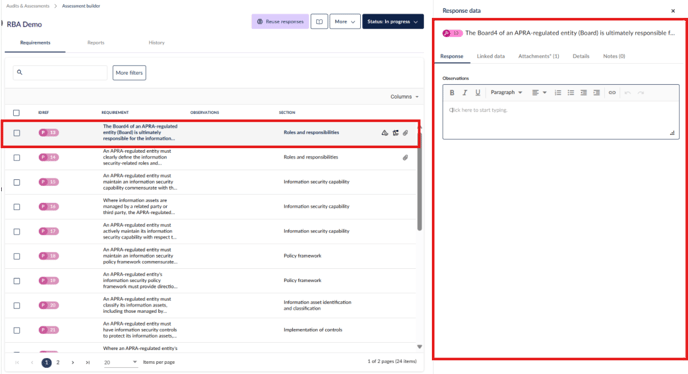Select page 1 in pagination
The height and width of the screenshot is (374, 688).
[x=47, y=363]
